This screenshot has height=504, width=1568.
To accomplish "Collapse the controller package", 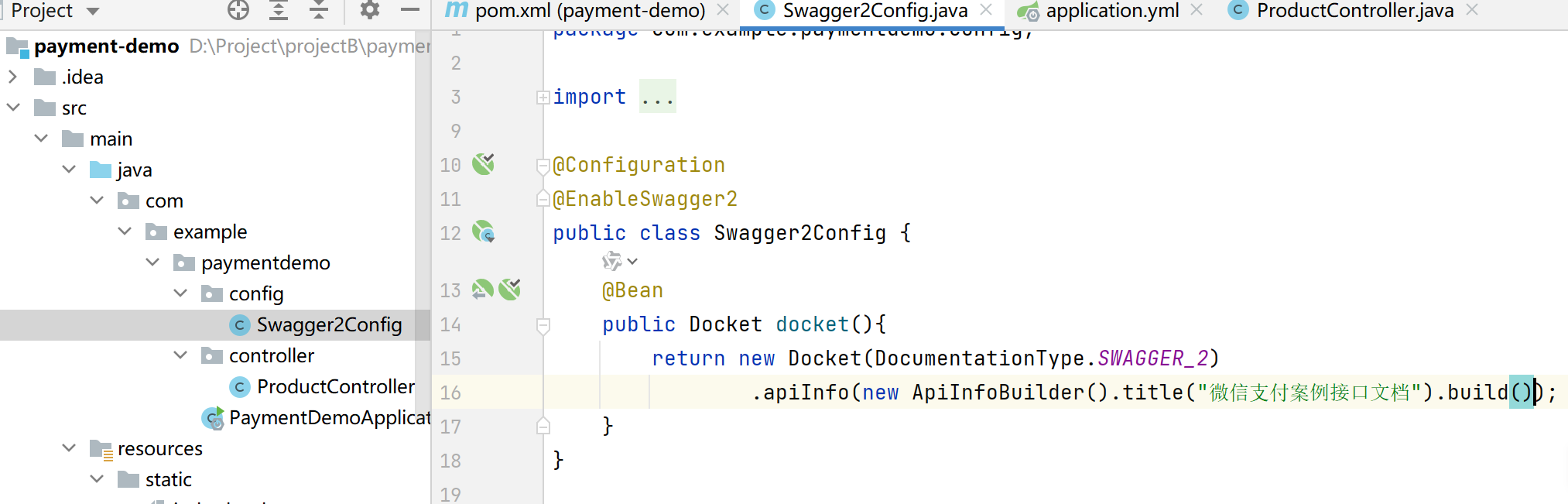I will [x=180, y=355].
